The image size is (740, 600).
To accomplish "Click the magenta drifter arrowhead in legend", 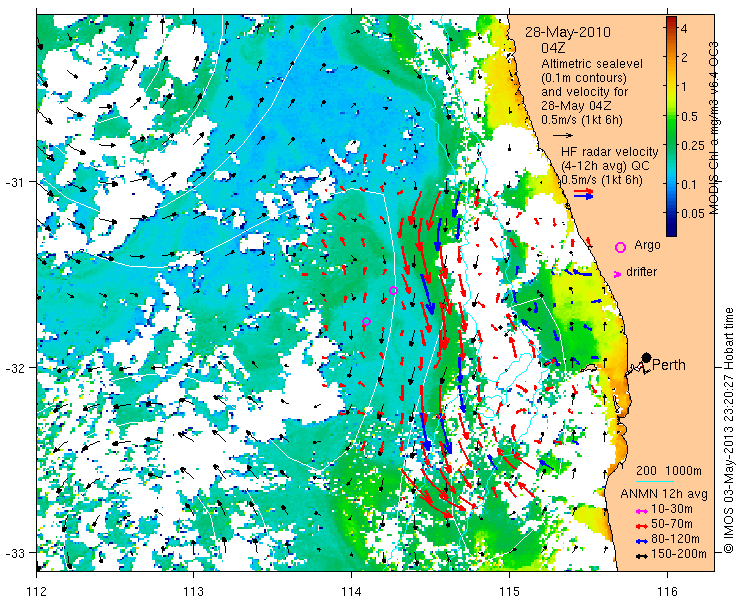I will (x=617, y=274).
